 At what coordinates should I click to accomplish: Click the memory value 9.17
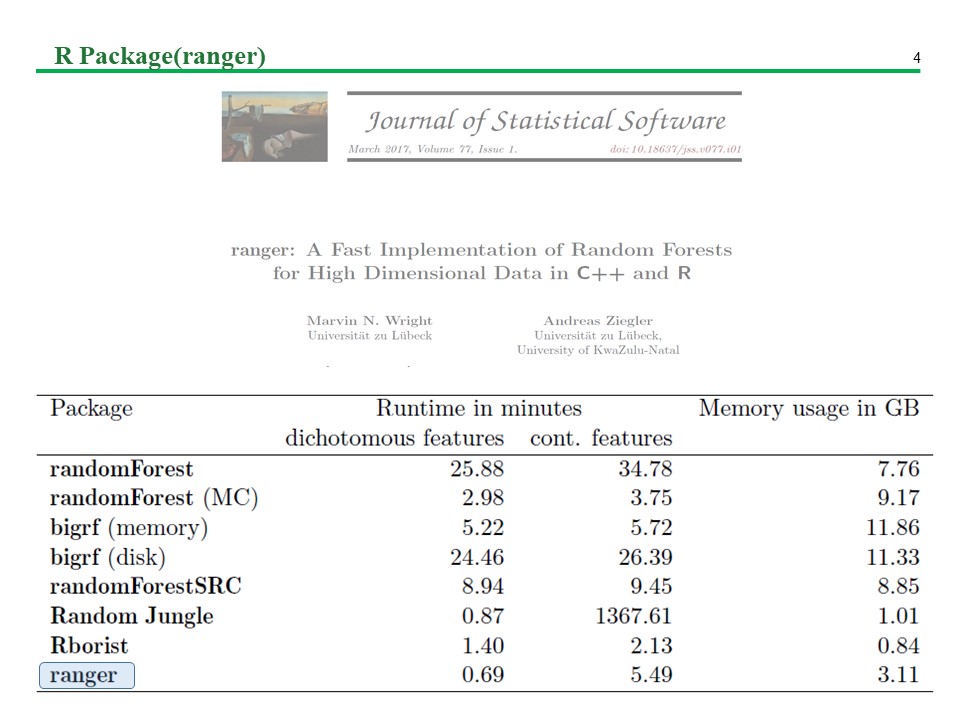tap(898, 498)
